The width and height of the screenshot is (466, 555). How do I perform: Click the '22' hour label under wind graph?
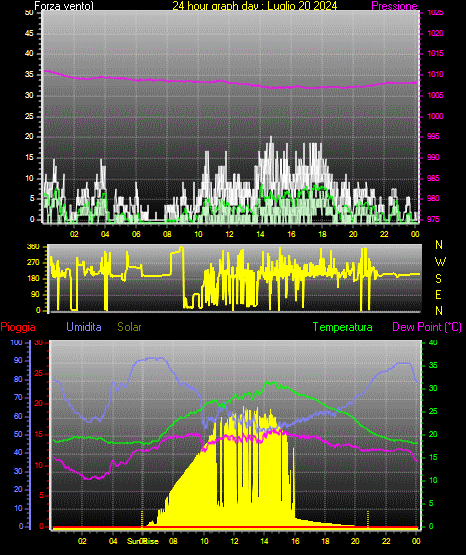(x=384, y=234)
